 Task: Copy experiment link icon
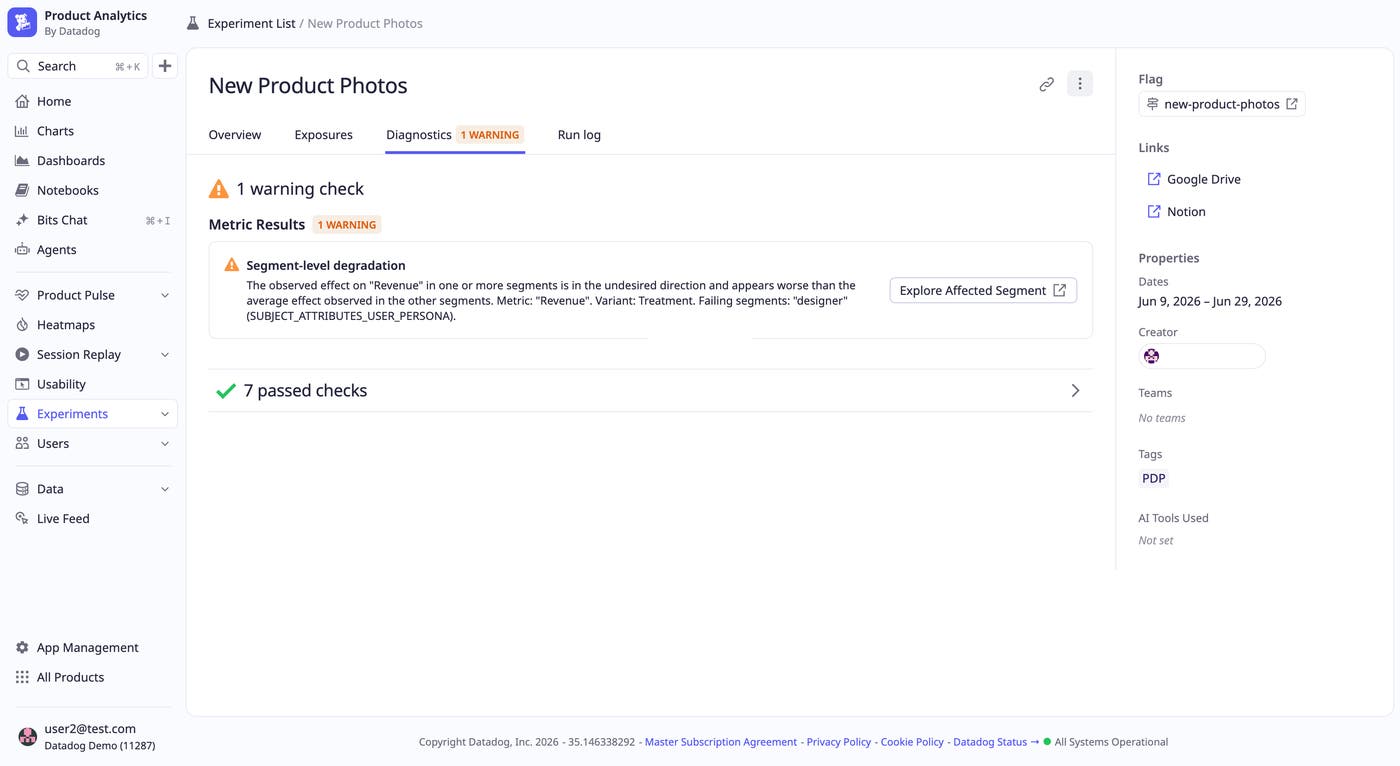1046,84
